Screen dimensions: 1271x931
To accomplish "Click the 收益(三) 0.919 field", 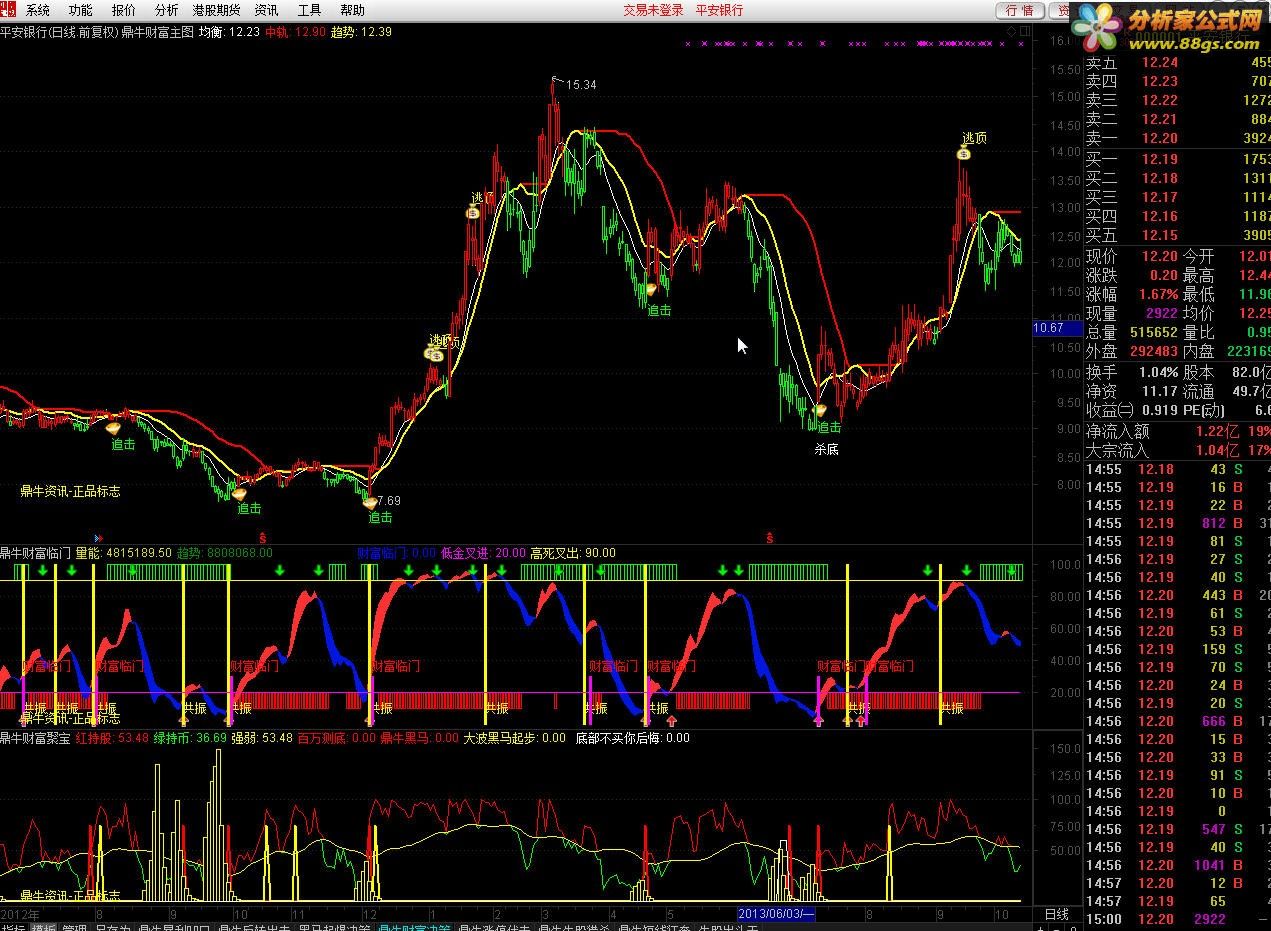I will [x=1132, y=410].
